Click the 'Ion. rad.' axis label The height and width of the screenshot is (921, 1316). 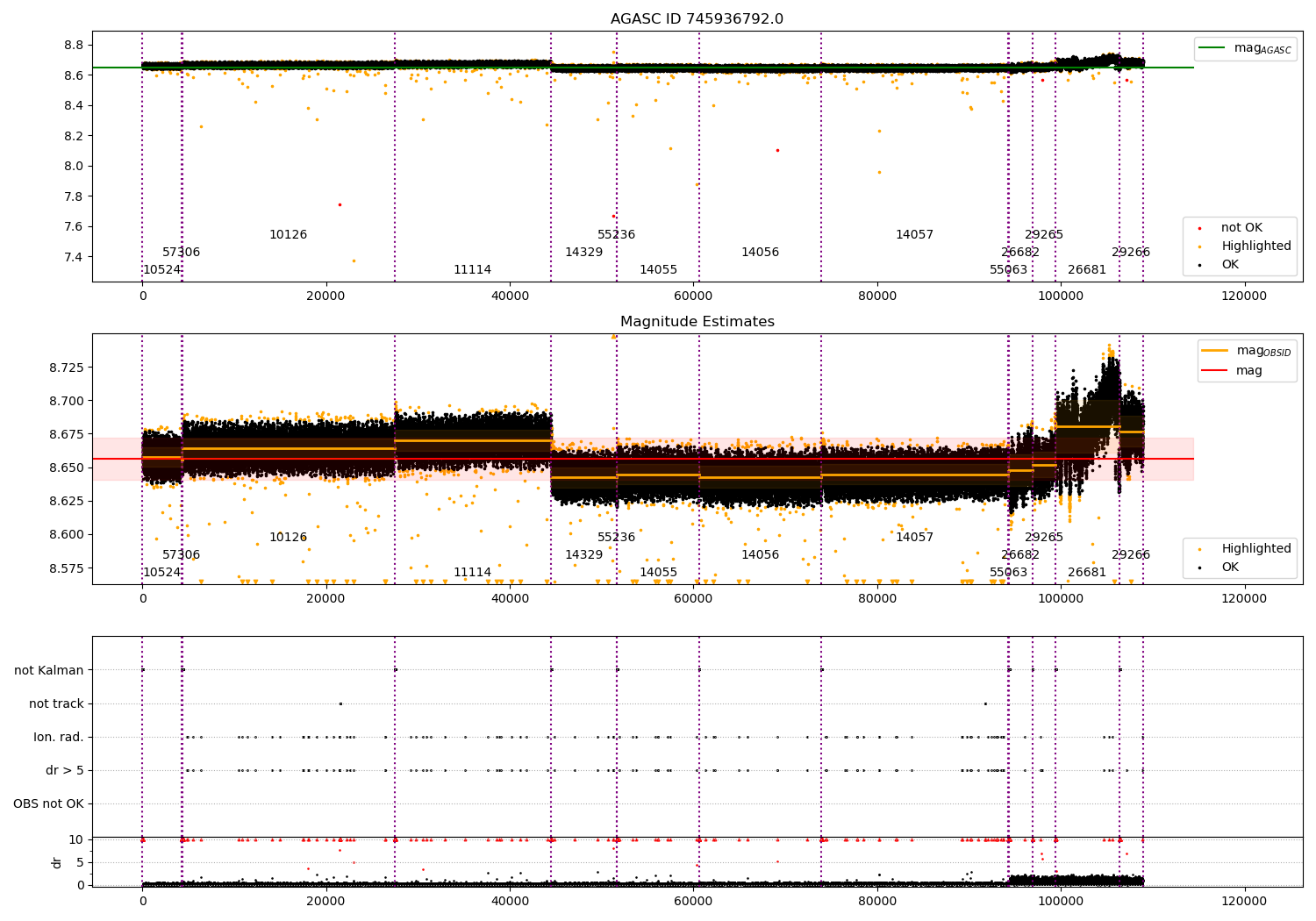tap(59, 737)
